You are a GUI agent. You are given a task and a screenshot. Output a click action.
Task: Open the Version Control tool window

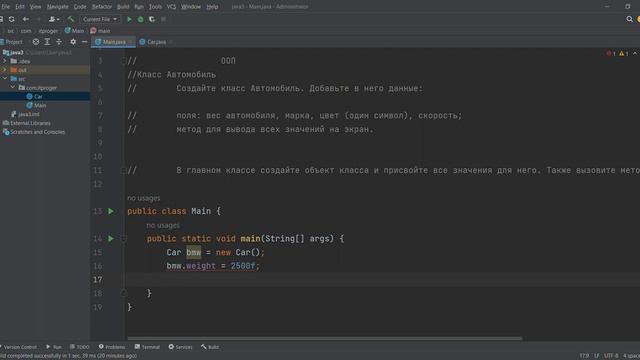click(19, 347)
